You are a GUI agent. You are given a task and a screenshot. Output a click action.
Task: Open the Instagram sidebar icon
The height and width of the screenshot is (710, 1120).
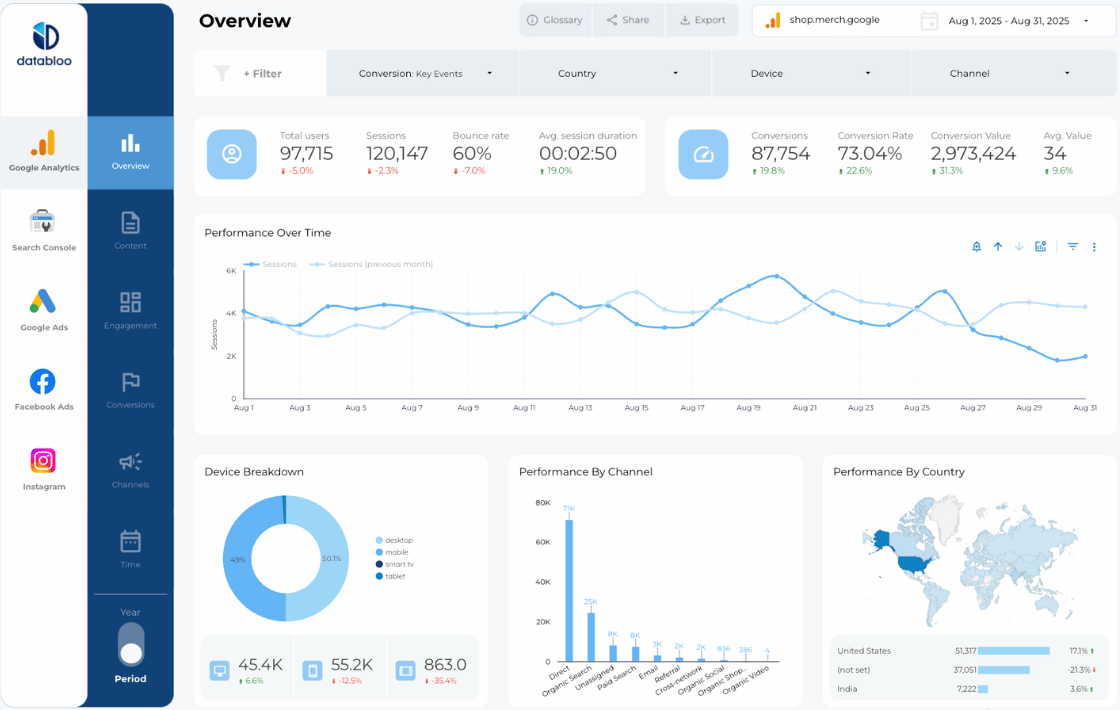click(43, 468)
